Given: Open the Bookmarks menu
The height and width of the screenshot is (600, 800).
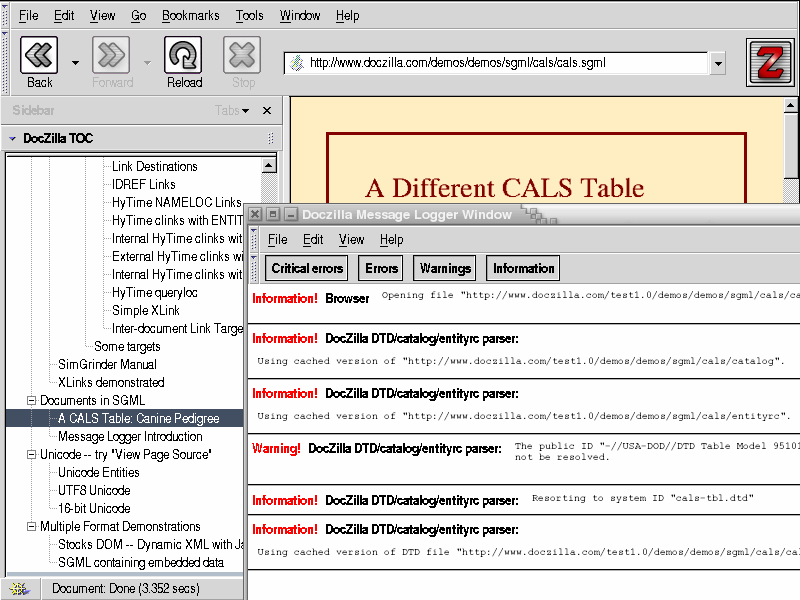Looking at the screenshot, I should pyautogui.click(x=191, y=16).
